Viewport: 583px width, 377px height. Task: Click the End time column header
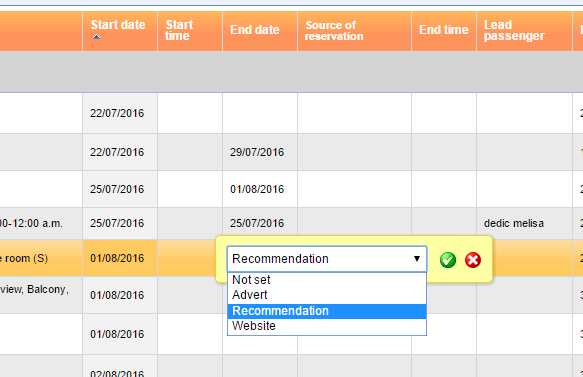click(444, 30)
